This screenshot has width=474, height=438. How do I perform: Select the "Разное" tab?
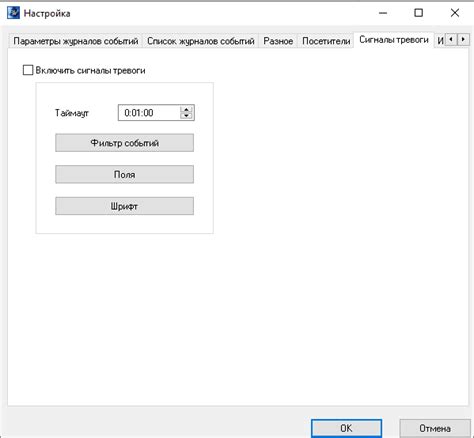(278, 41)
